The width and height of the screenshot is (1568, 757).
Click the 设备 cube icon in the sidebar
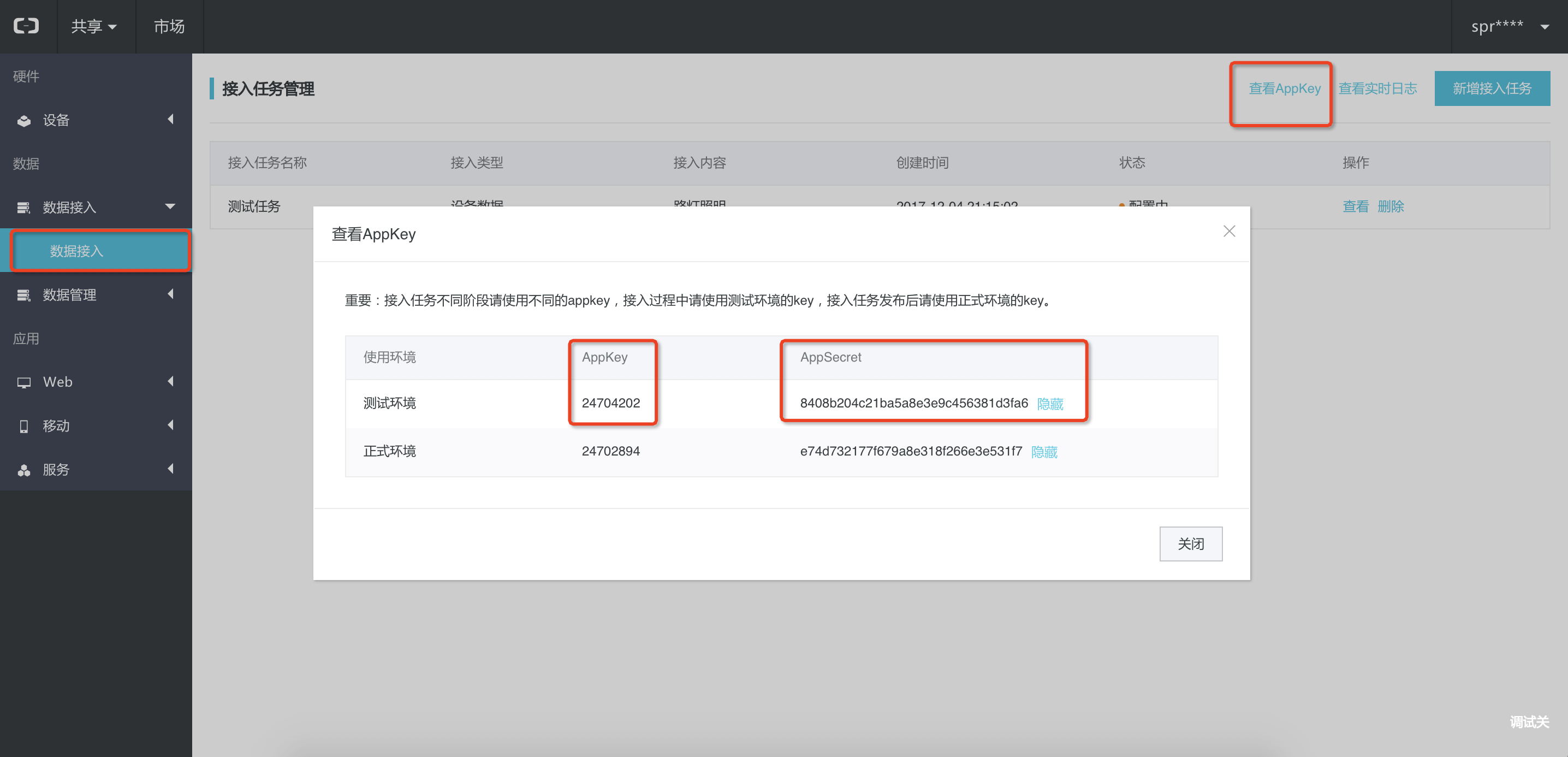23,121
